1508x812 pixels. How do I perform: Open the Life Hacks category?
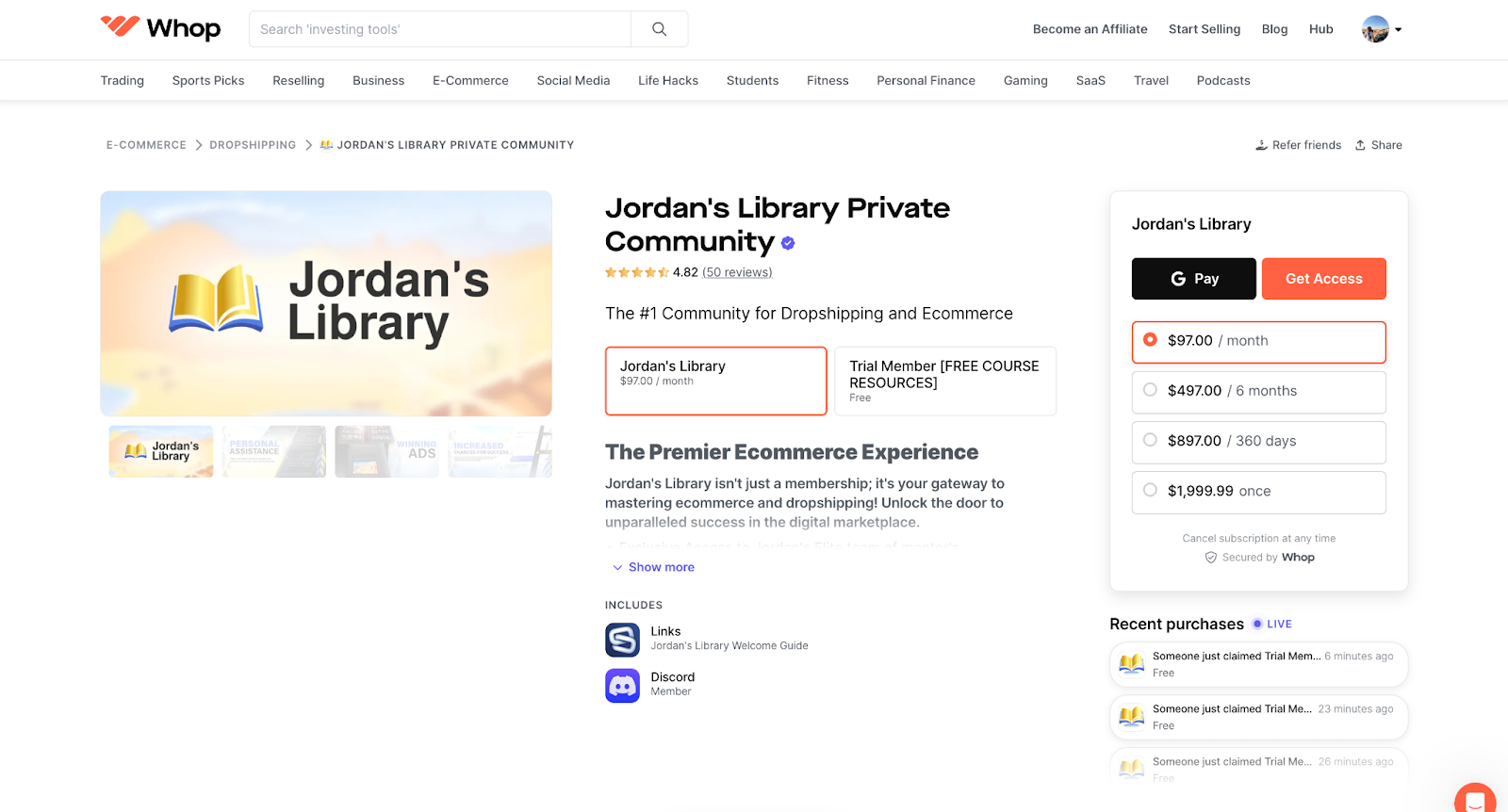pos(668,81)
